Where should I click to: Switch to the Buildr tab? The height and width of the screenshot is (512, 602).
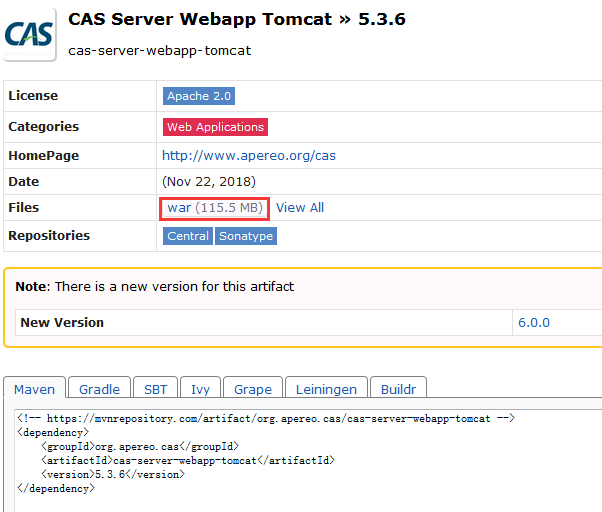point(399,388)
